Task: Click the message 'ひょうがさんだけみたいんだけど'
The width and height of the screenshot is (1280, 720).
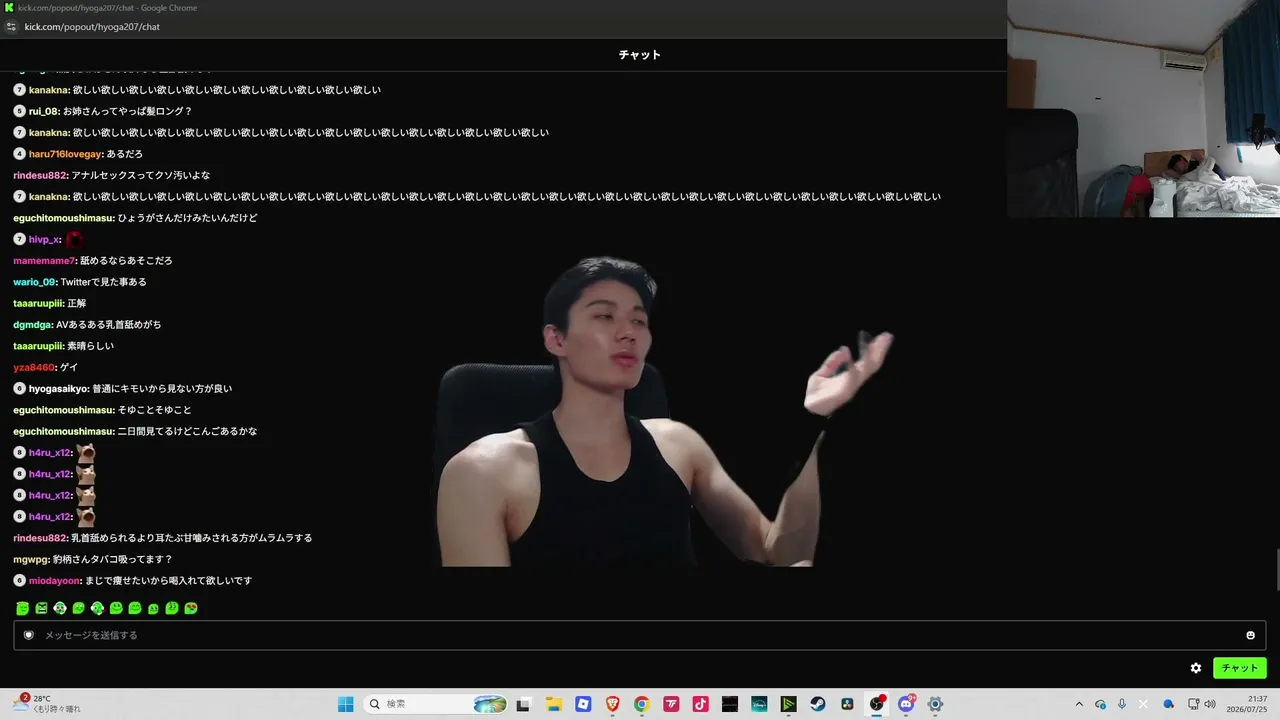Action: click(x=188, y=218)
